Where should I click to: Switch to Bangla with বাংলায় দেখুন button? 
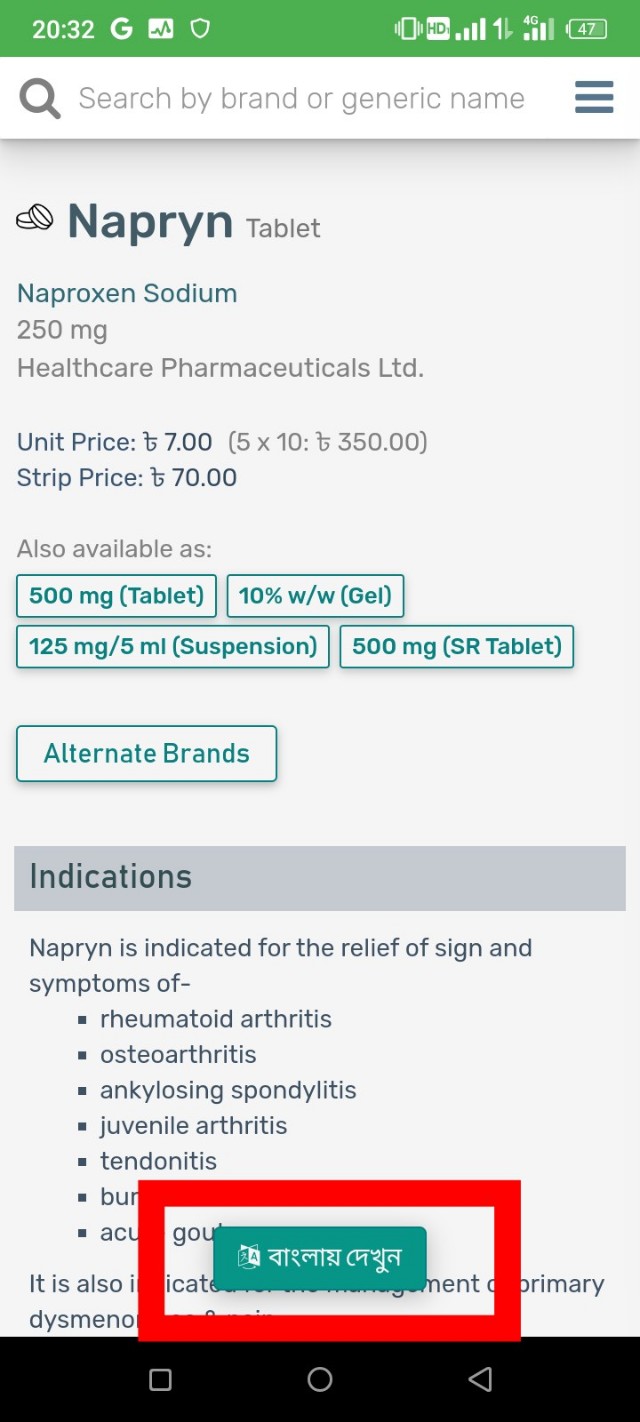320,1257
